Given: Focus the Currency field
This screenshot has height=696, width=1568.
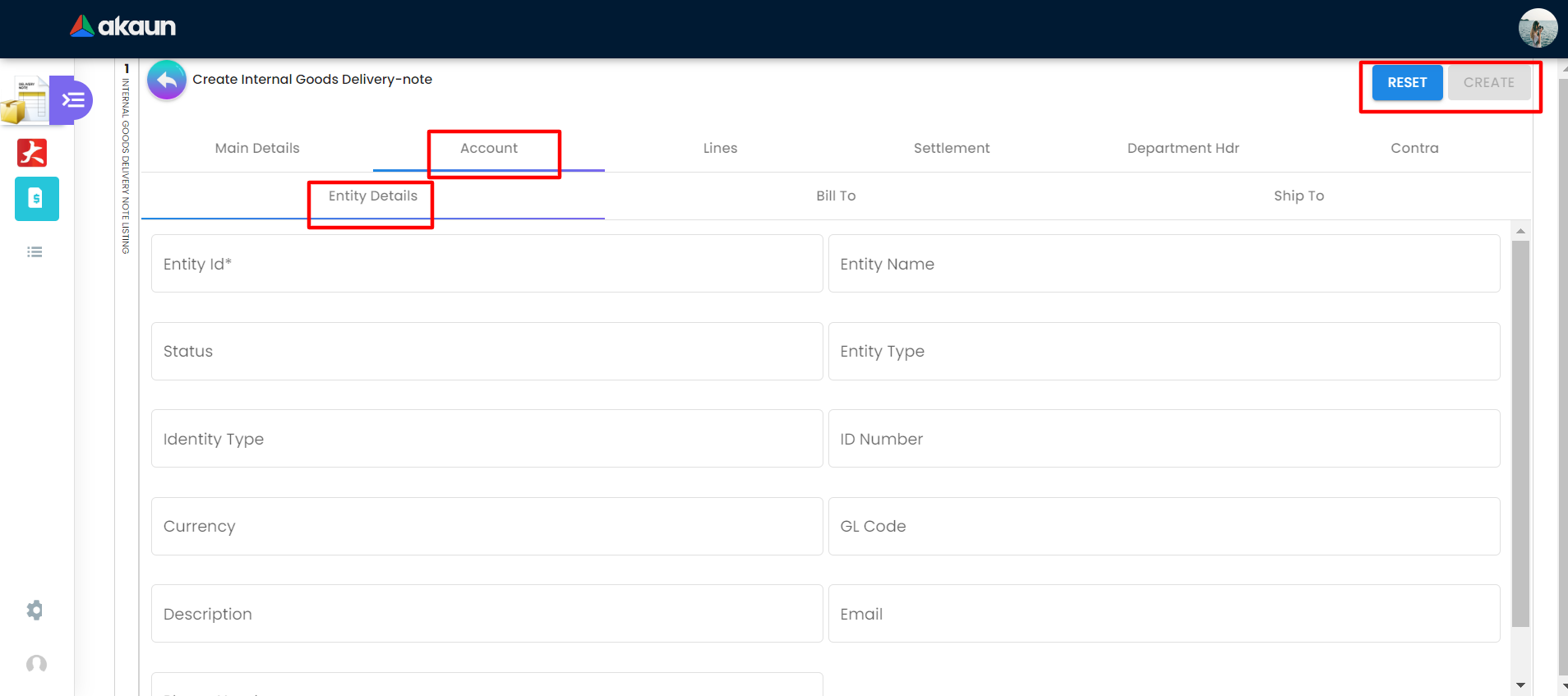Looking at the screenshot, I should (x=487, y=527).
